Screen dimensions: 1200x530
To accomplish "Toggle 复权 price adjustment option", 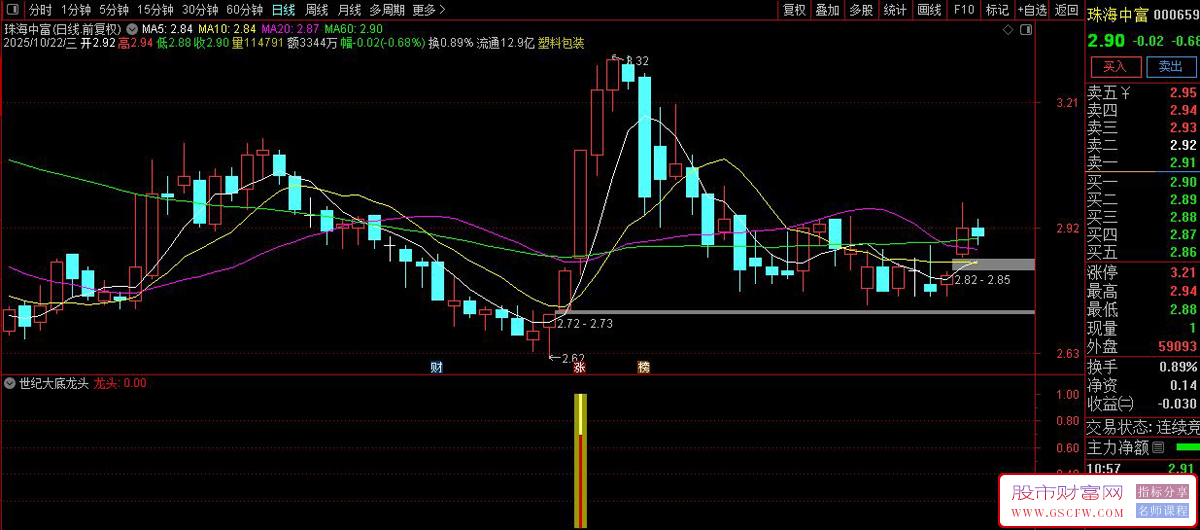I will [794, 10].
